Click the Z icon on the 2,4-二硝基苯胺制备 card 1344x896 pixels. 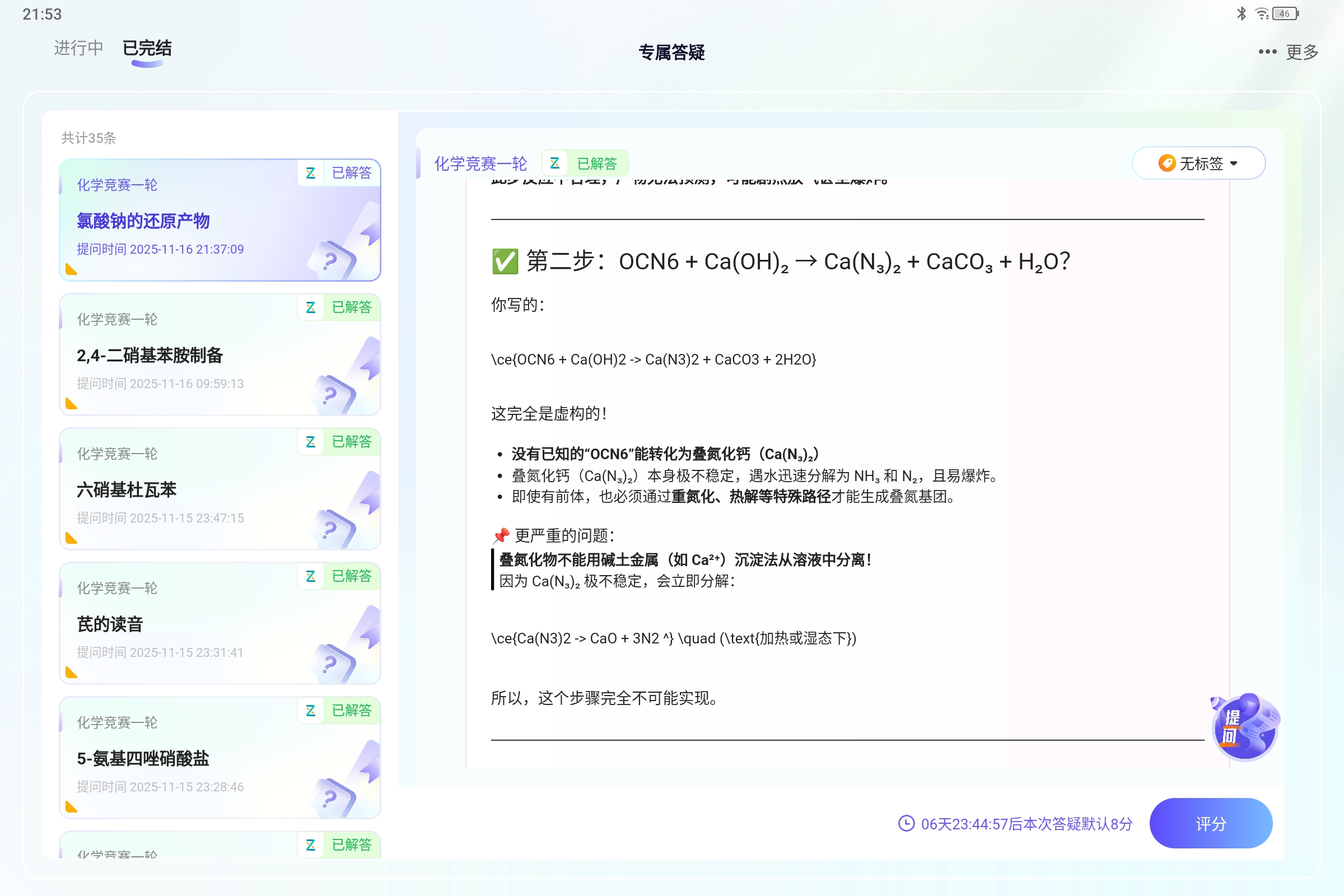coord(311,307)
